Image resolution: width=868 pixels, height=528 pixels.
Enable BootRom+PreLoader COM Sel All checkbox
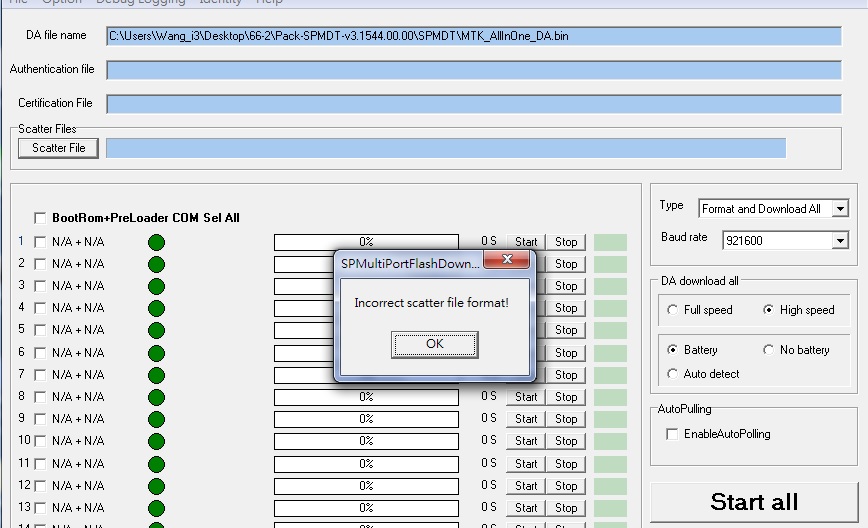(x=40, y=218)
